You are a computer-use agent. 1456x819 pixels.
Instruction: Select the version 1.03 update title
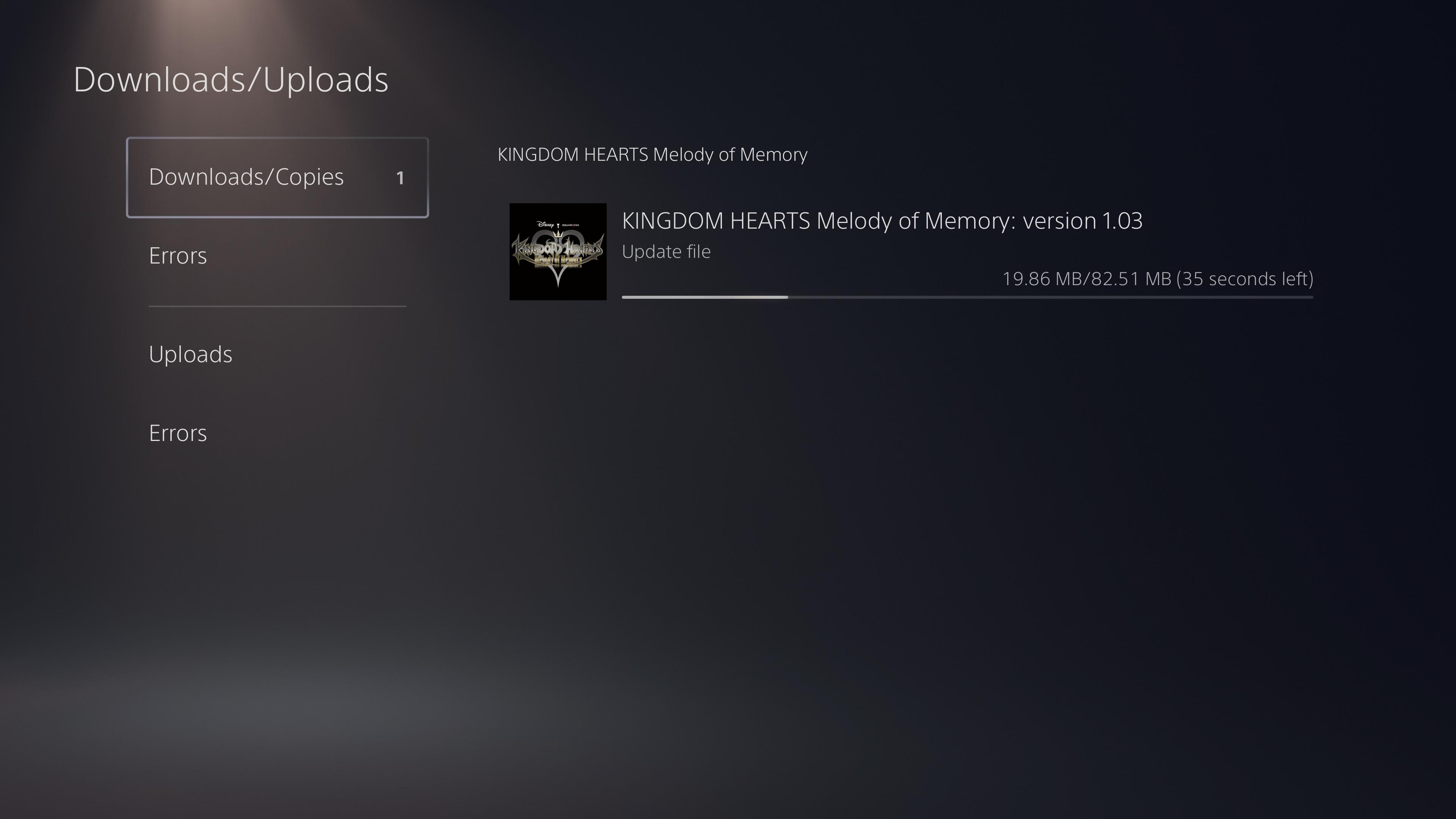(882, 220)
